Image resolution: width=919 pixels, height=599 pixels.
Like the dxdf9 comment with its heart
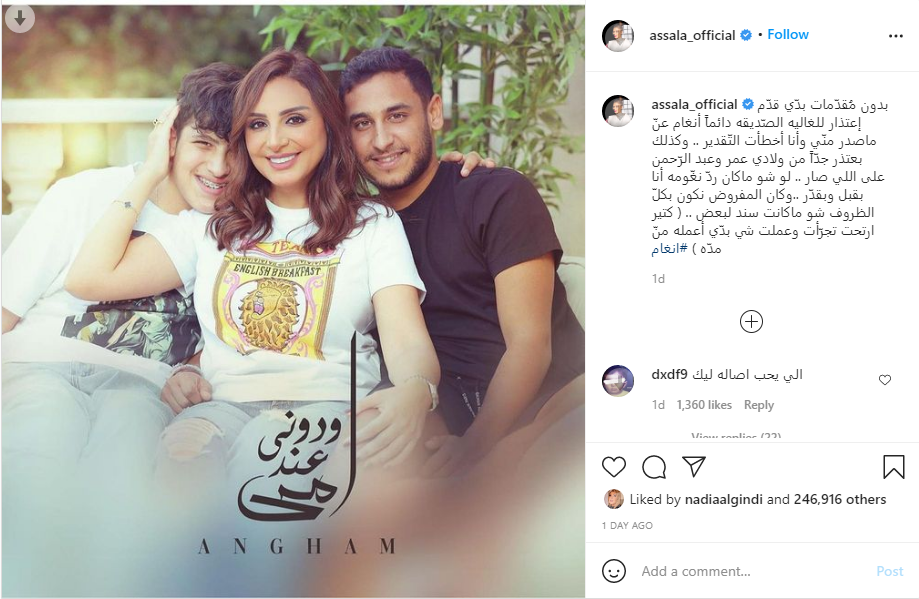pyautogui.click(x=885, y=380)
